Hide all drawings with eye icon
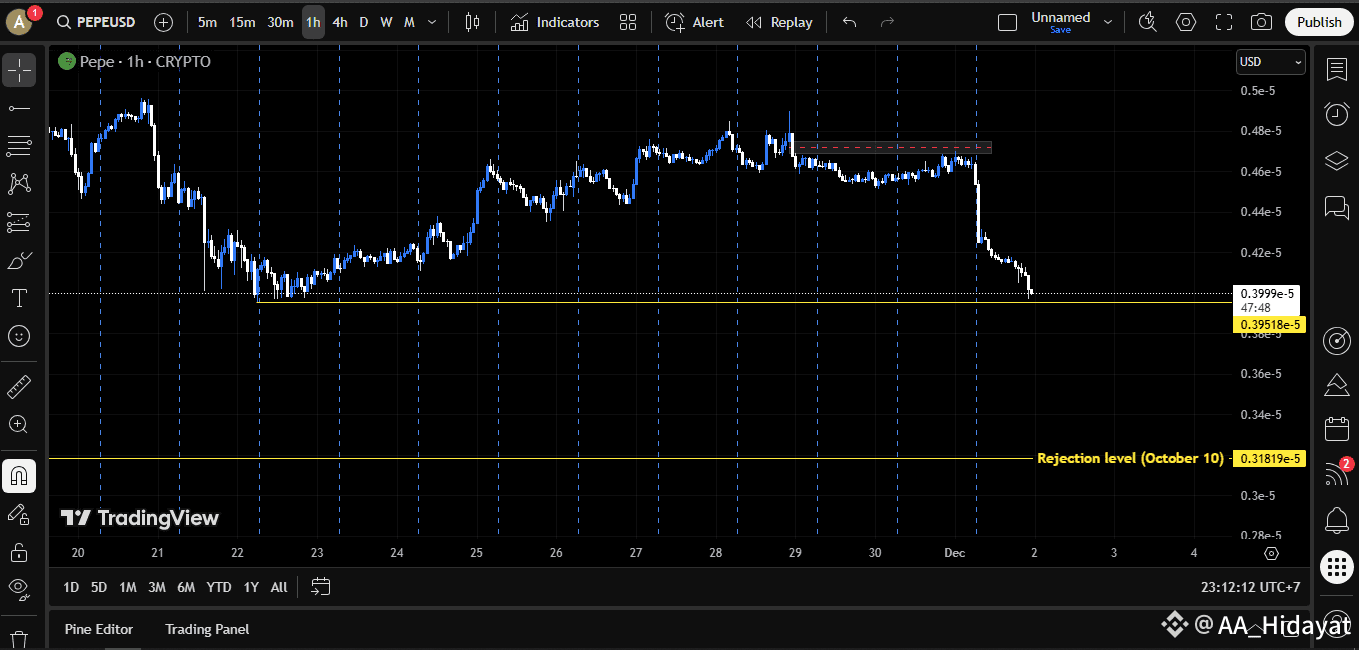Image resolution: width=1359 pixels, height=650 pixels. point(19,590)
